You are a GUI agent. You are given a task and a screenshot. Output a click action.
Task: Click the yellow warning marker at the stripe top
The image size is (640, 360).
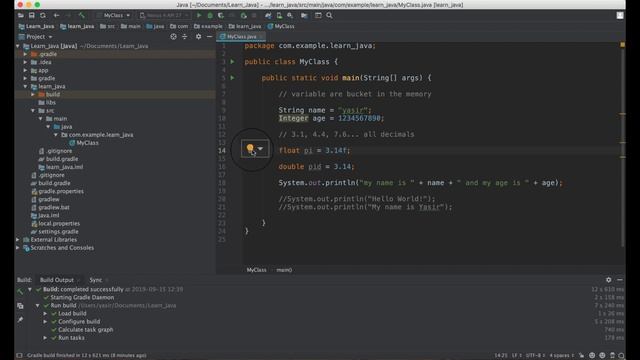pyautogui.click(x=622, y=44)
